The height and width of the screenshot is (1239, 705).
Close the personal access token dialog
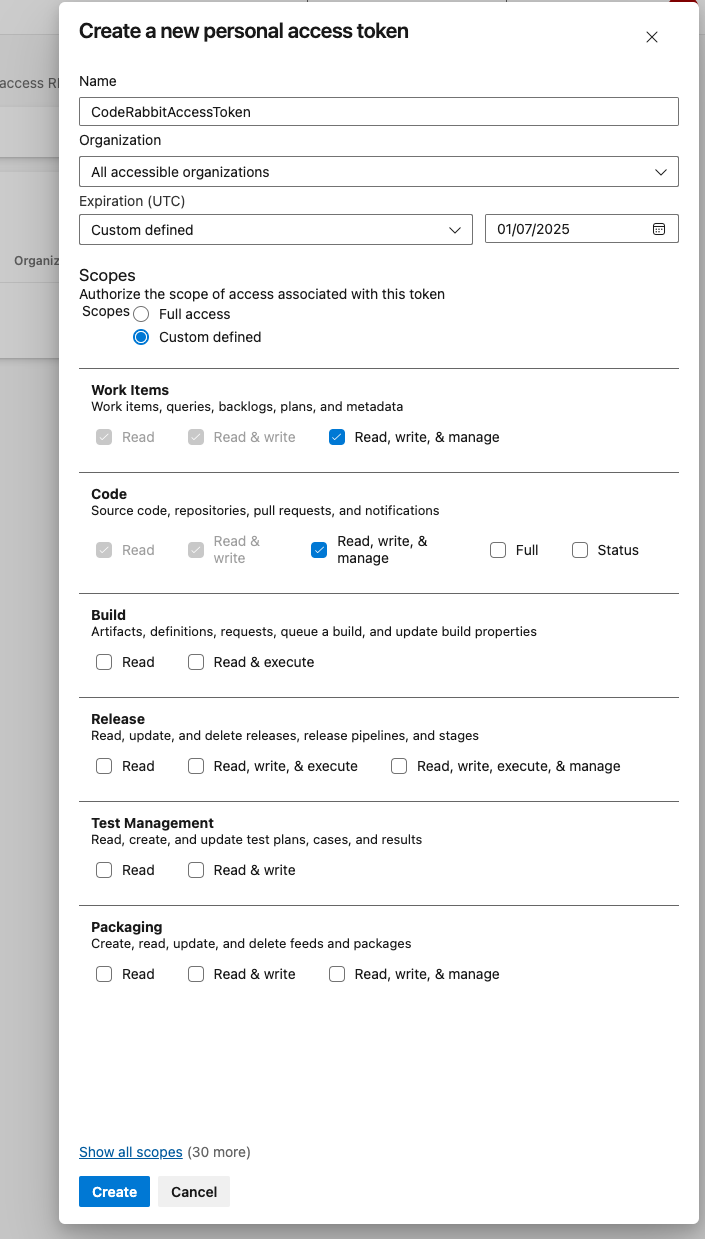(x=651, y=37)
